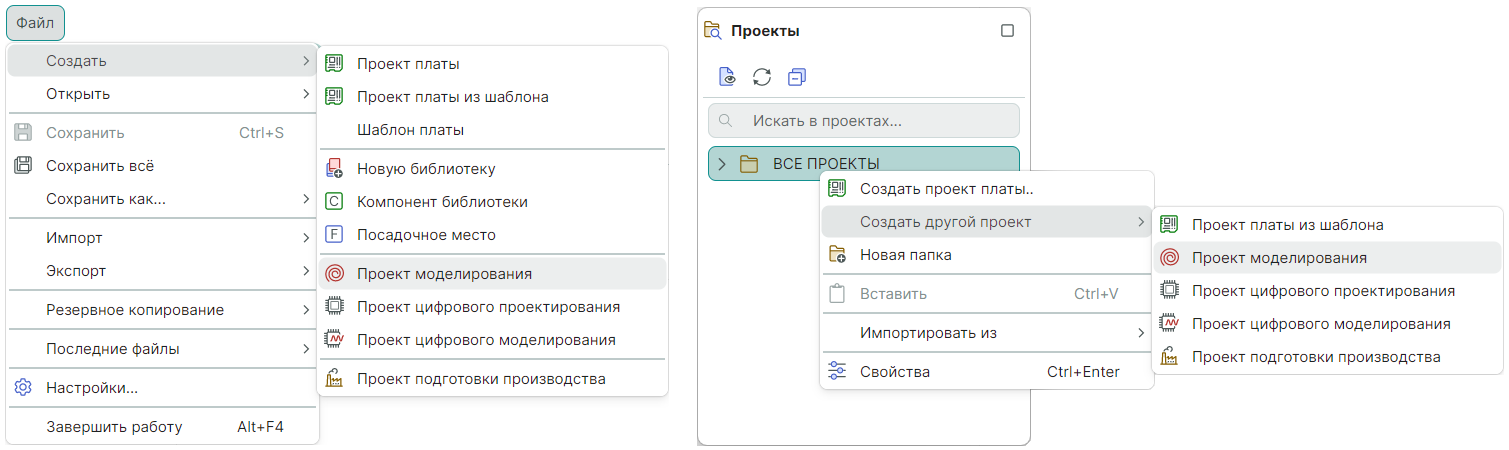Click Проект цифрового моделирования icon in Создать submenu
Screen dimensions: 1509x450
coord(335,340)
